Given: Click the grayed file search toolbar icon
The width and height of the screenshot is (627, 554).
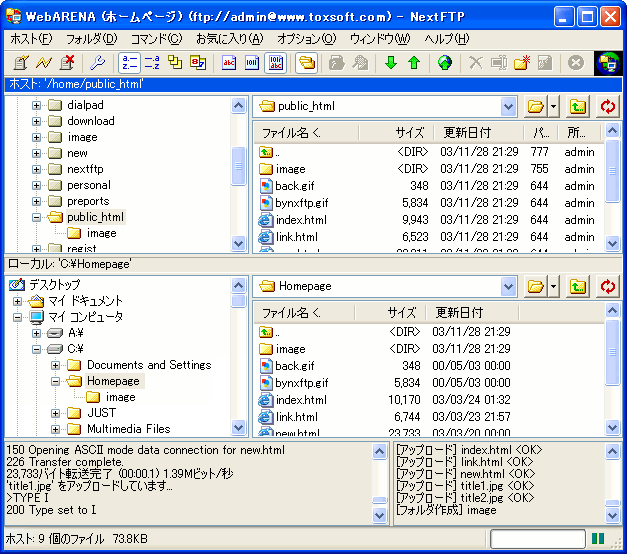Looking at the screenshot, I should (x=360, y=63).
